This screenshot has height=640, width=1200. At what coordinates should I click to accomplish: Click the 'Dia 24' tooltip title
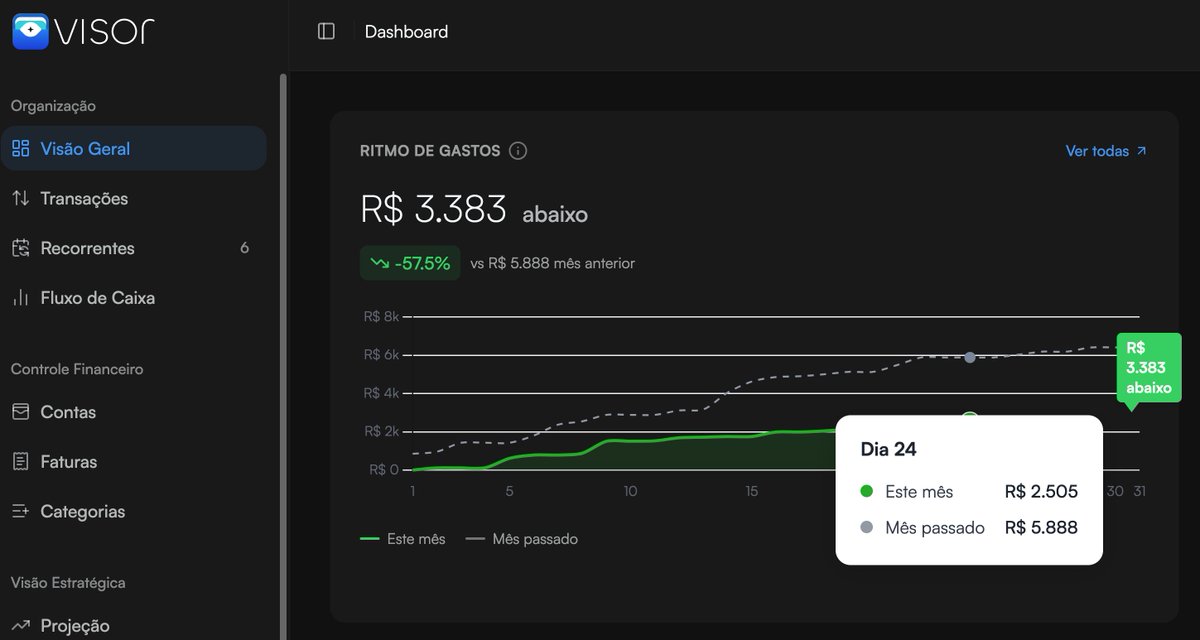(889, 449)
